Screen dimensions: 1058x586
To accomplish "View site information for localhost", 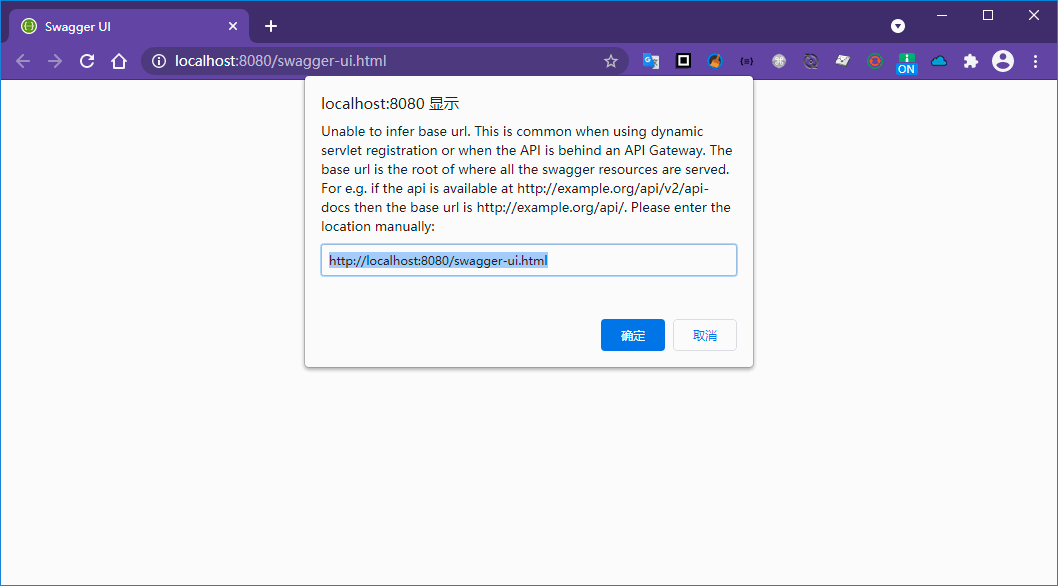I will 159,61.
